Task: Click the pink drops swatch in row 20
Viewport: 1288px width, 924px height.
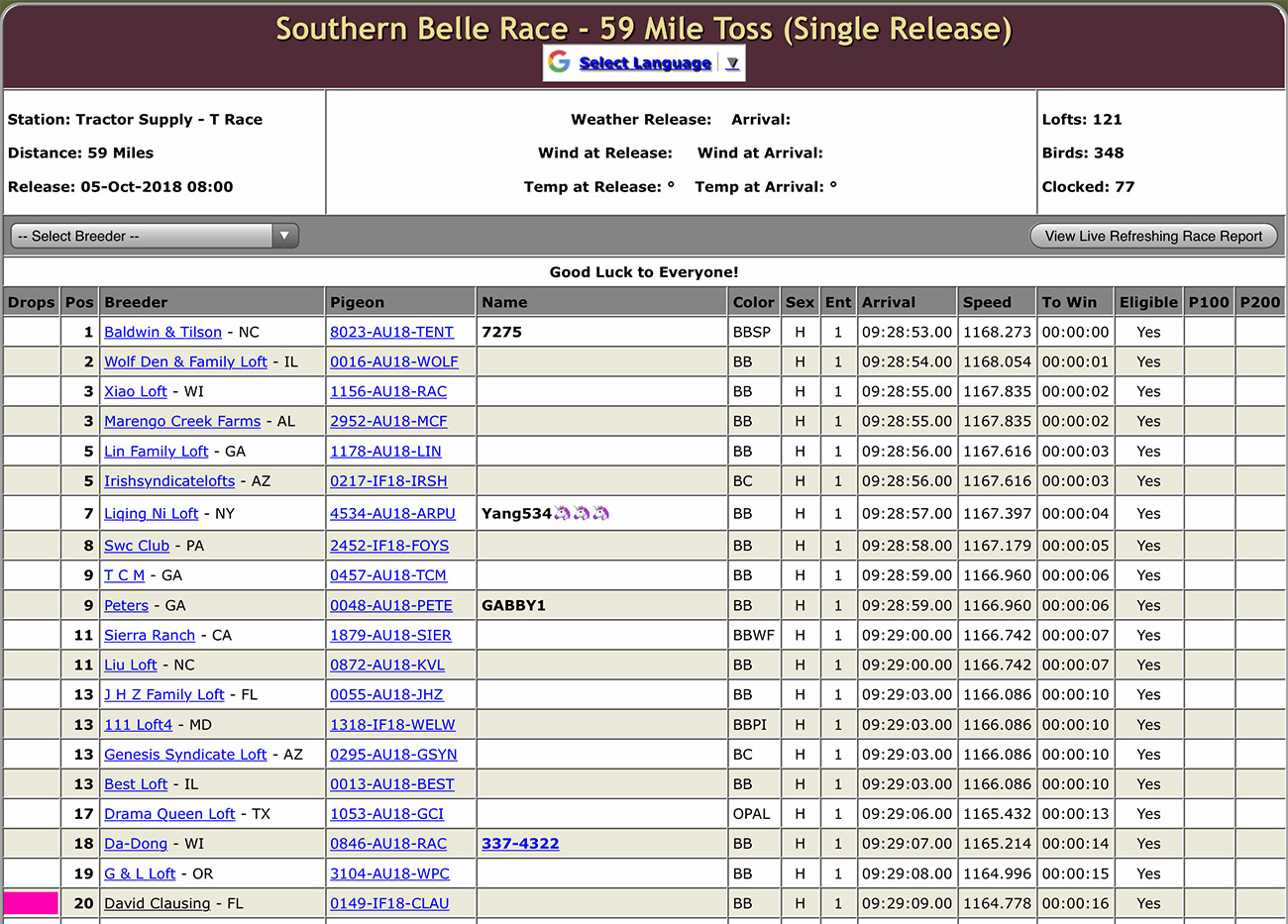Action: pyautogui.click(x=31, y=903)
